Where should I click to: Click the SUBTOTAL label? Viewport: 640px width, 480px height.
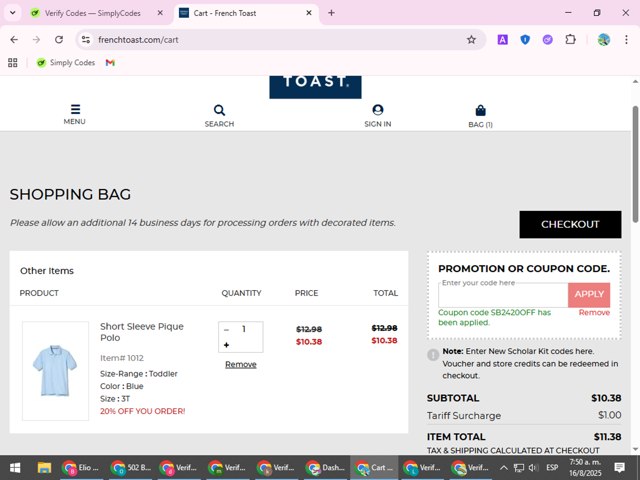[x=453, y=398]
